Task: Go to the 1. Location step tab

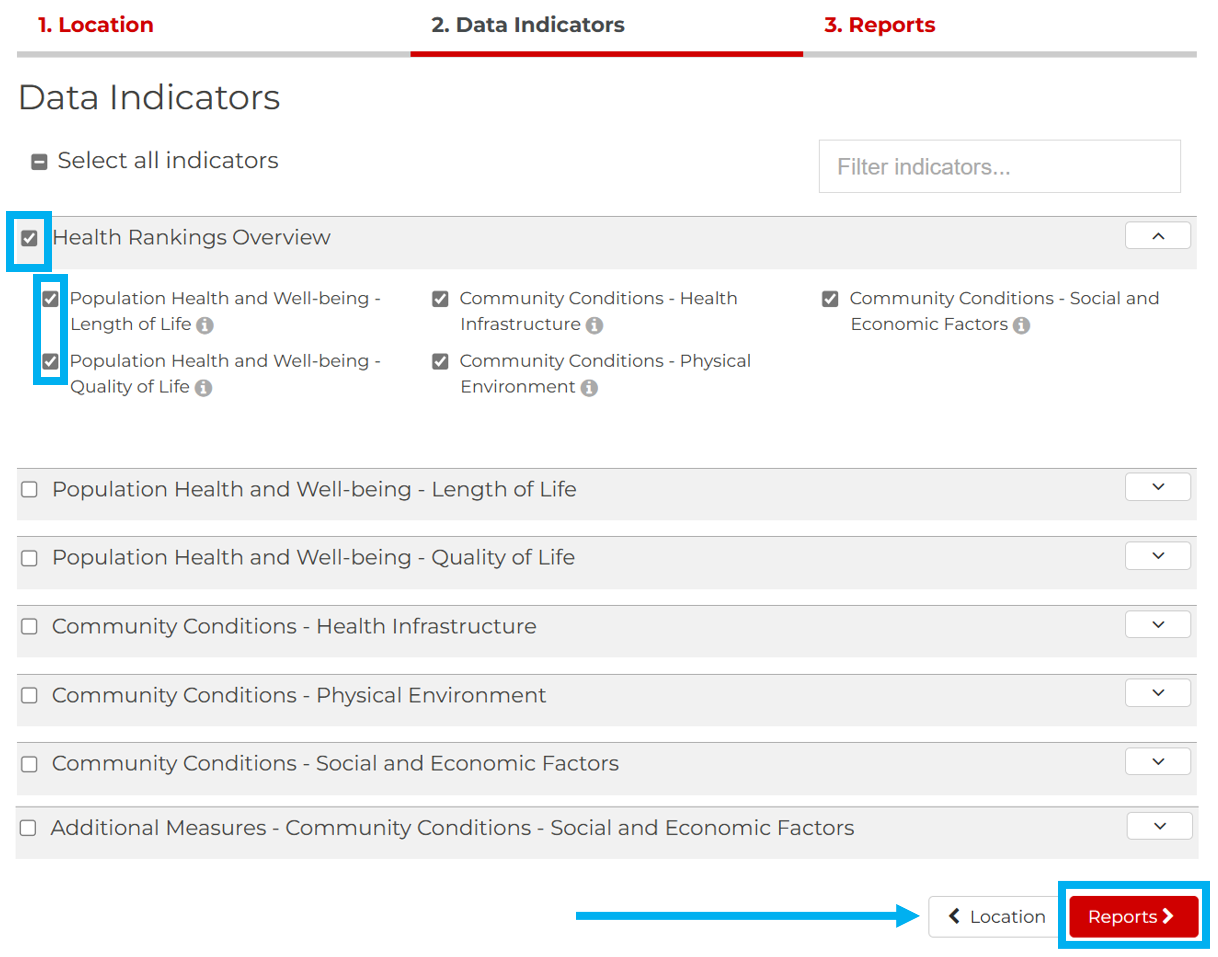Action: (96, 25)
